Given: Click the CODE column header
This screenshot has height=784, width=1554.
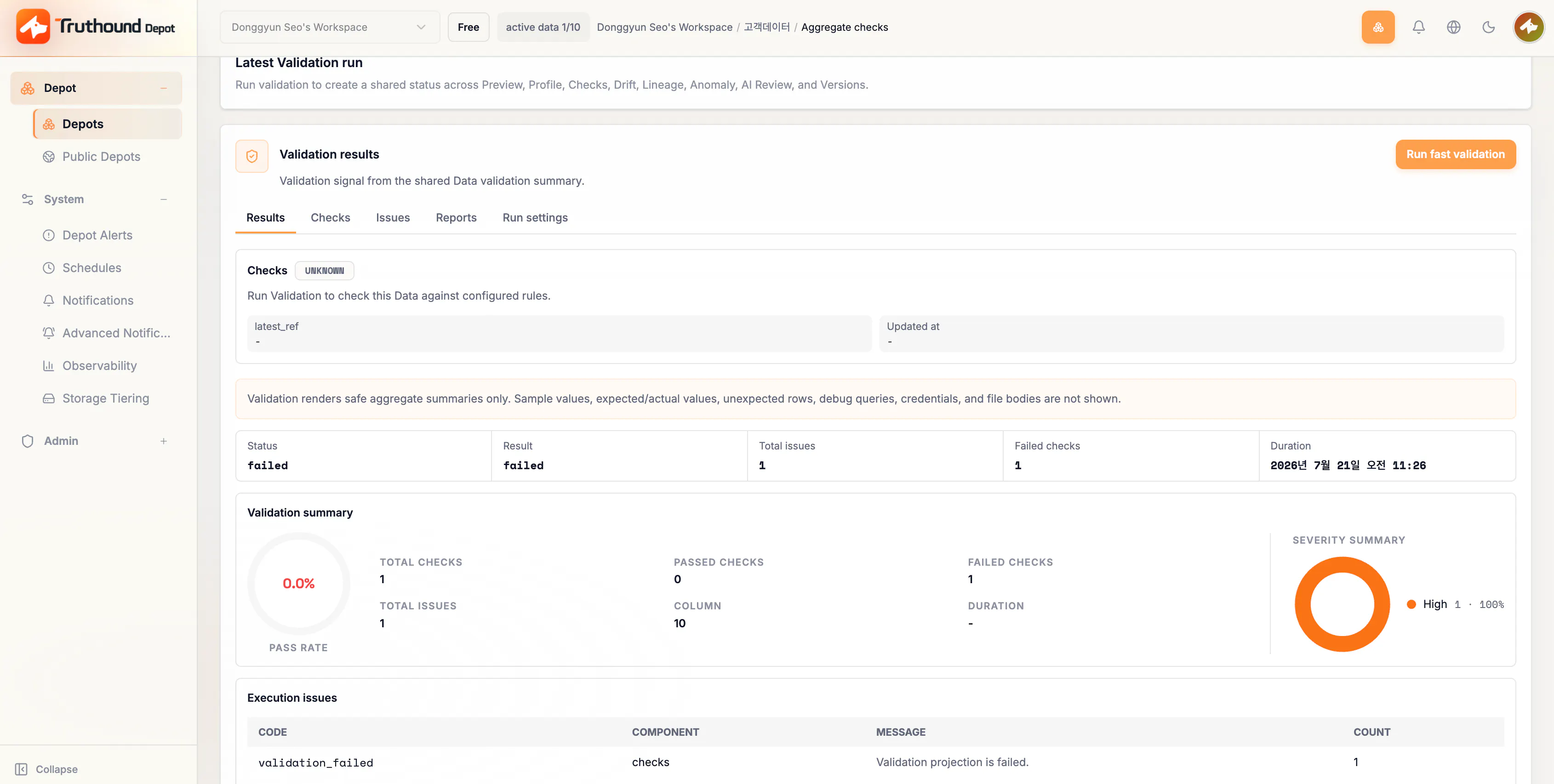Looking at the screenshot, I should [x=272, y=732].
